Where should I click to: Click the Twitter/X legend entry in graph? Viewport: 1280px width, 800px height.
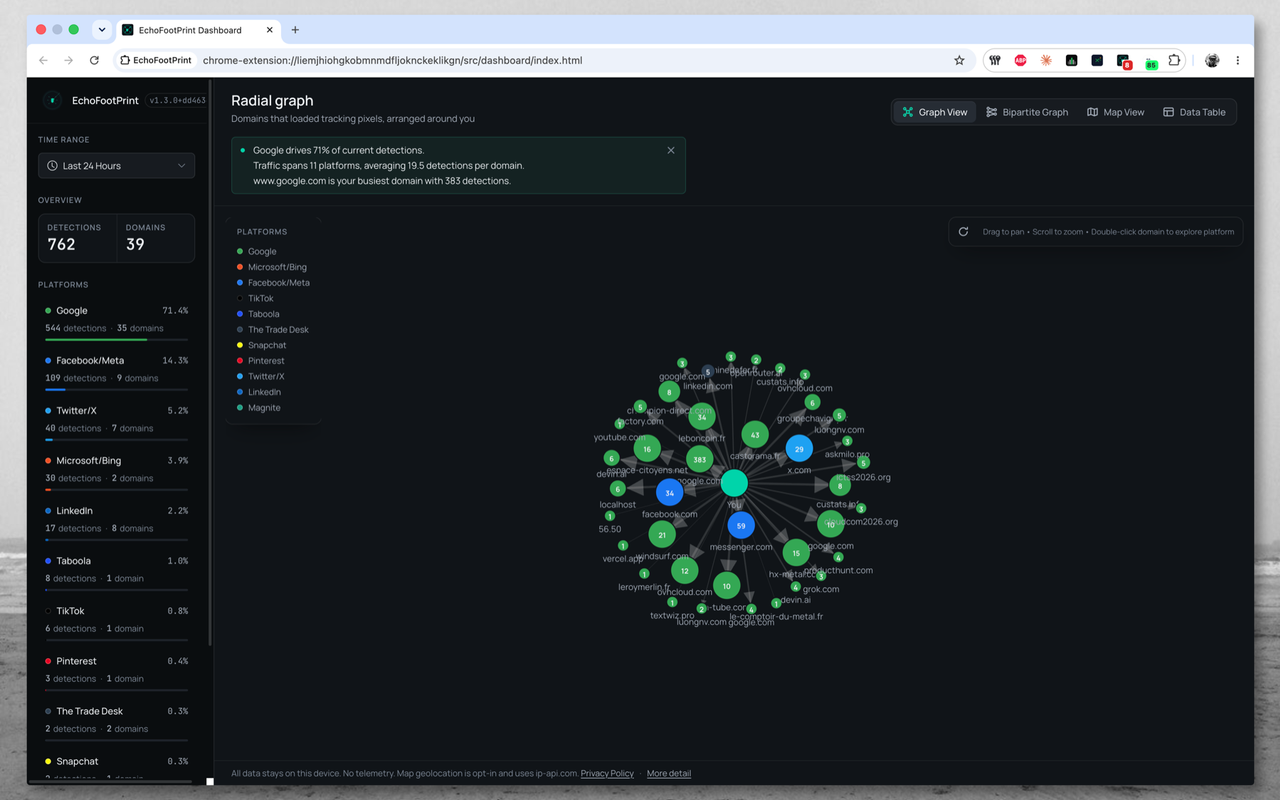[261, 377]
